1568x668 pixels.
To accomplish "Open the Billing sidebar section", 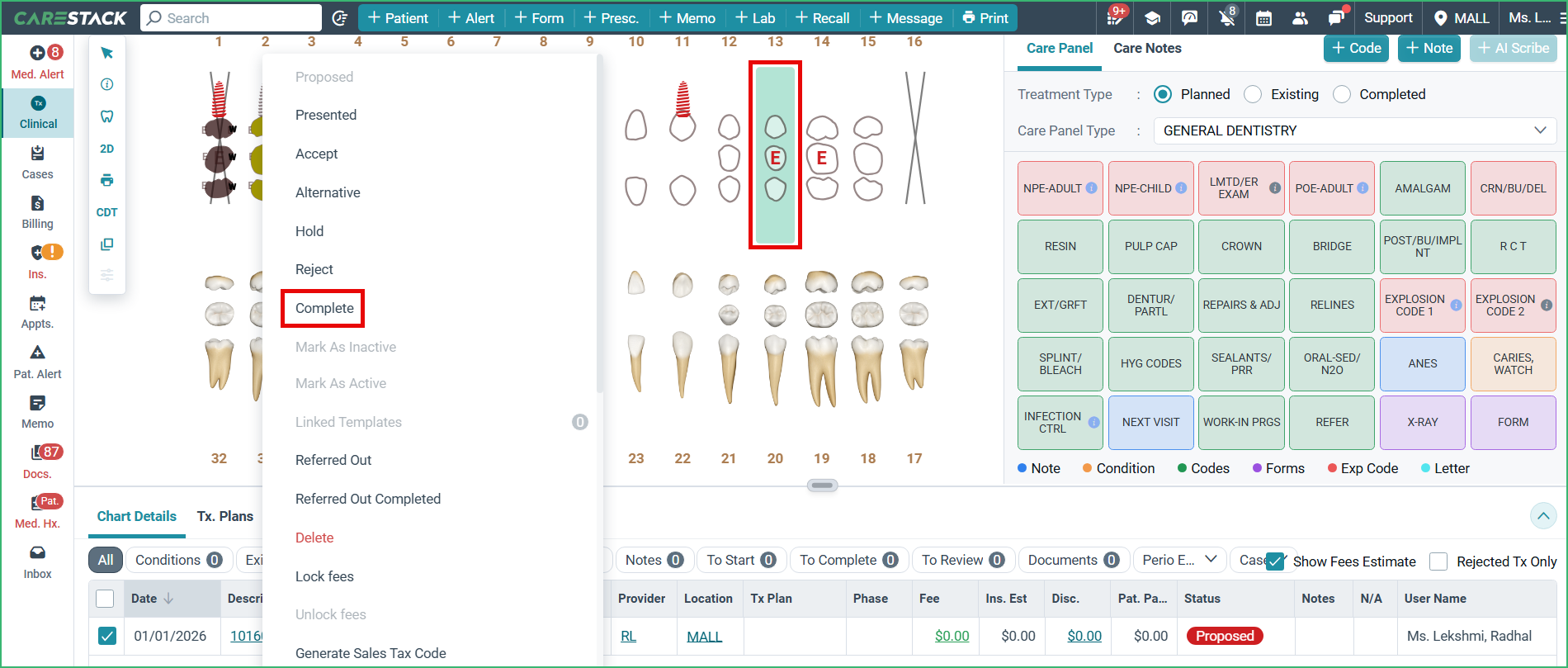I will click(x=37, y=212).
